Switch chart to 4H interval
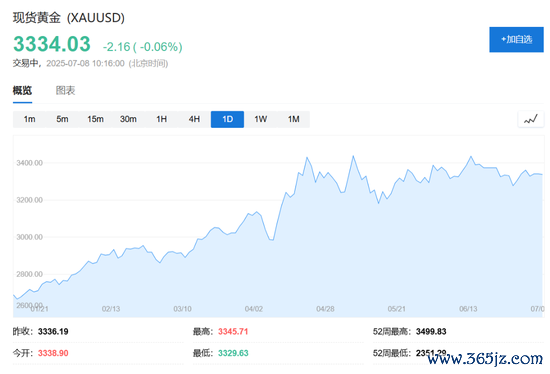 pos(194,119)
